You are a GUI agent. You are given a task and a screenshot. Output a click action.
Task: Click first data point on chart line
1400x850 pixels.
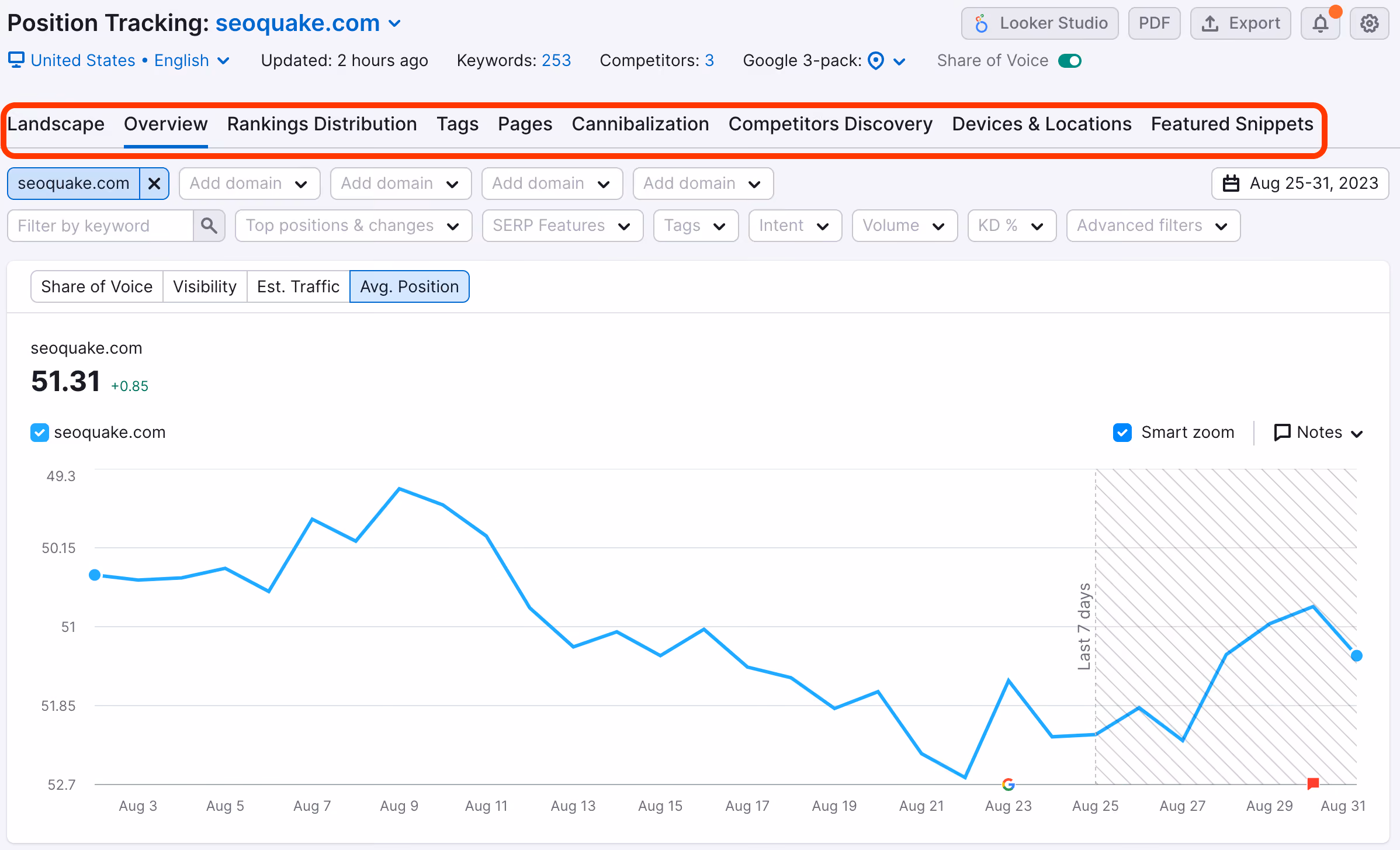point(95,575)
